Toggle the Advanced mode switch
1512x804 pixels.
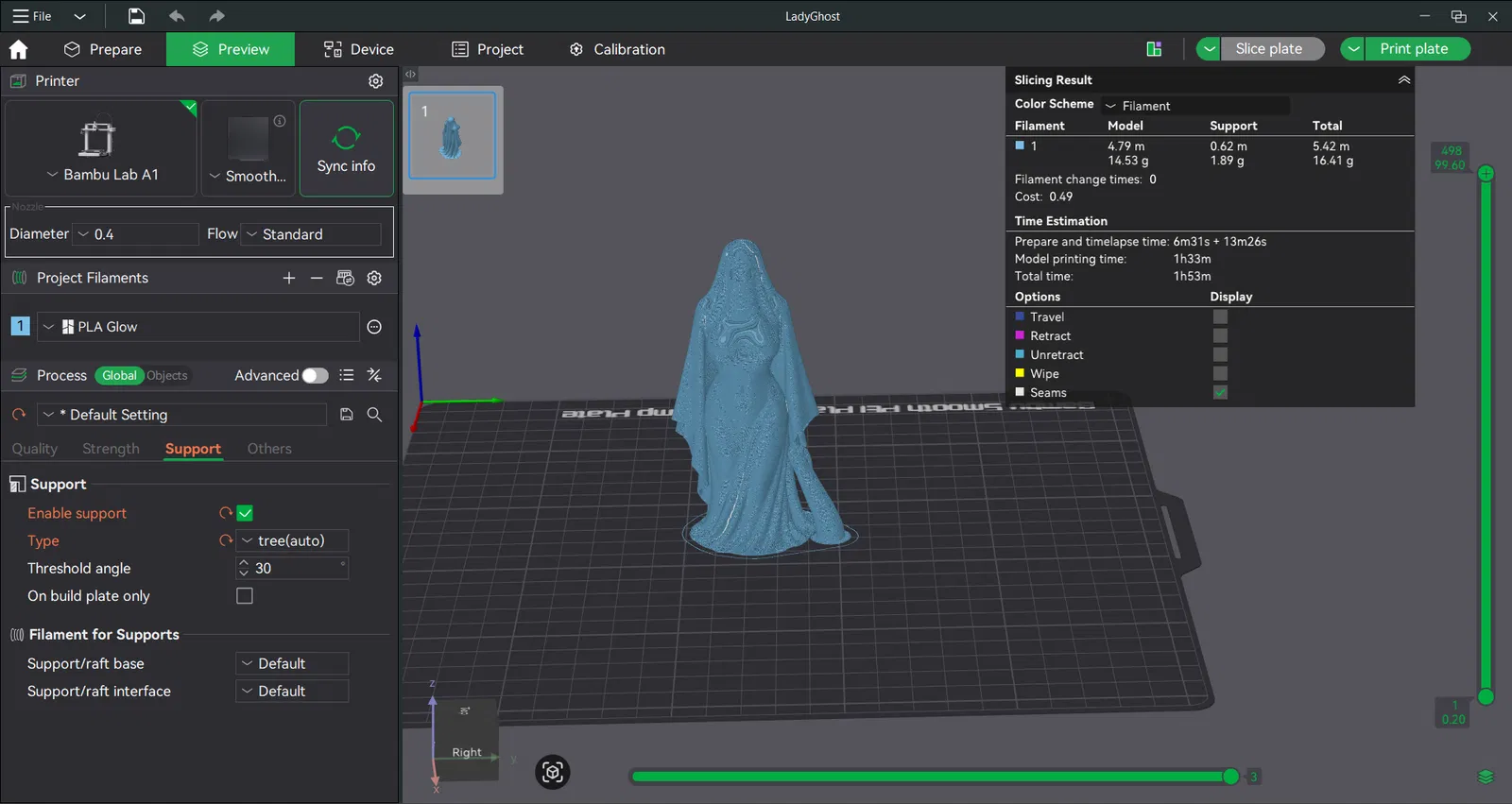[x=315, y=375]
